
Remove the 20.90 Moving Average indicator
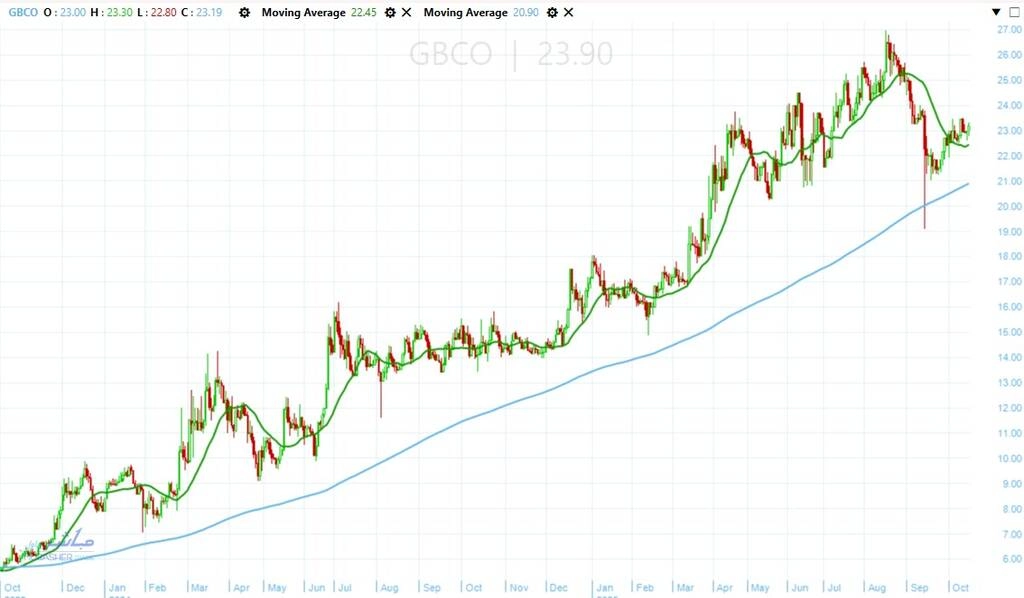568,12
